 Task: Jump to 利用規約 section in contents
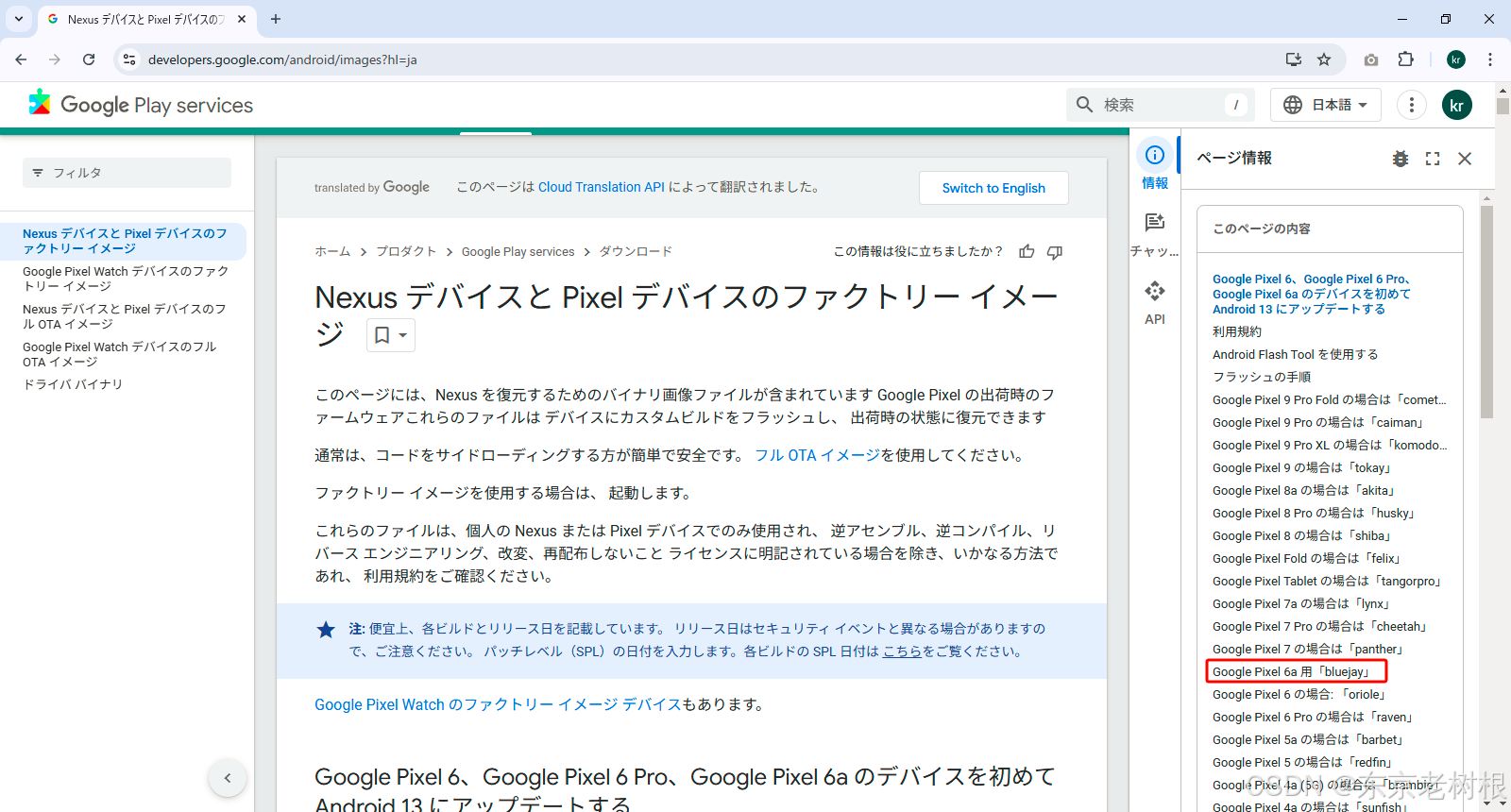tap(1237, 331)
